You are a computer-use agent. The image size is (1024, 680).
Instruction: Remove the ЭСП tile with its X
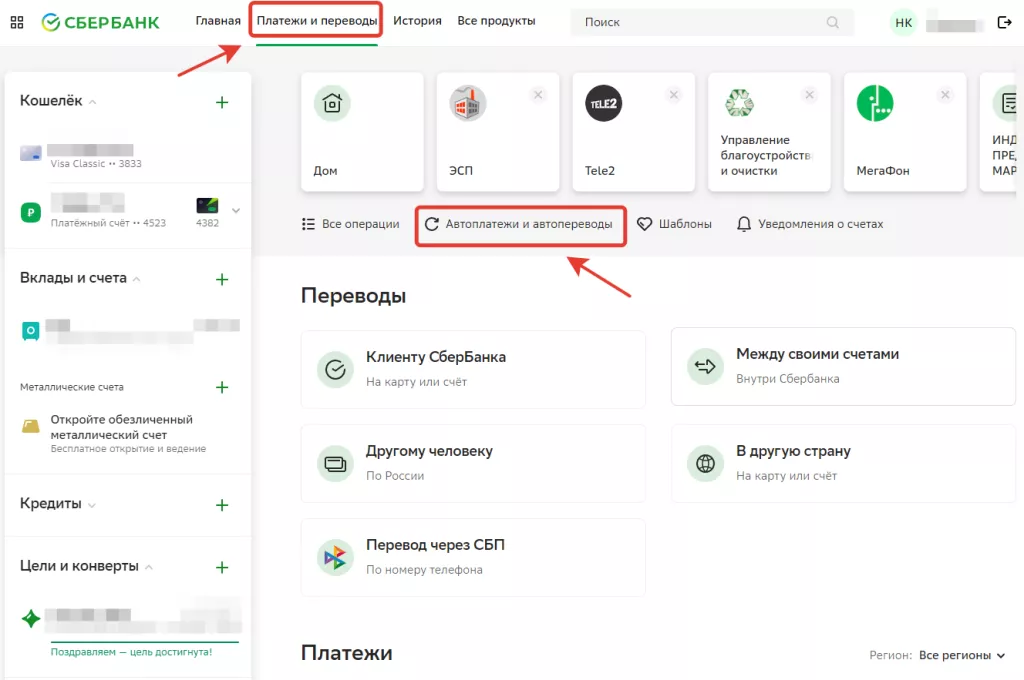538,95
